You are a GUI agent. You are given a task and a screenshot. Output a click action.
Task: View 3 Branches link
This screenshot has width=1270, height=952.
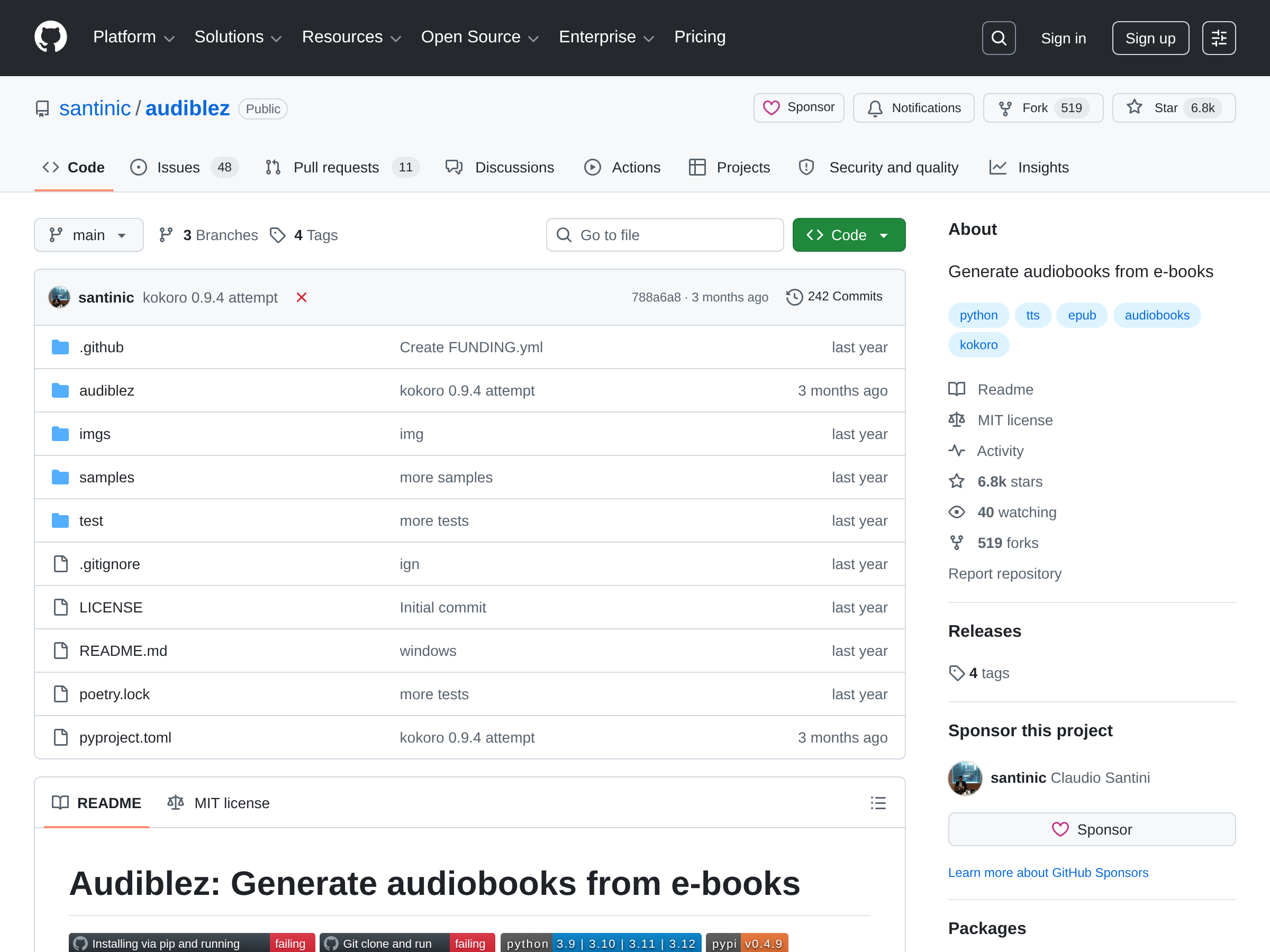point(208,235)
